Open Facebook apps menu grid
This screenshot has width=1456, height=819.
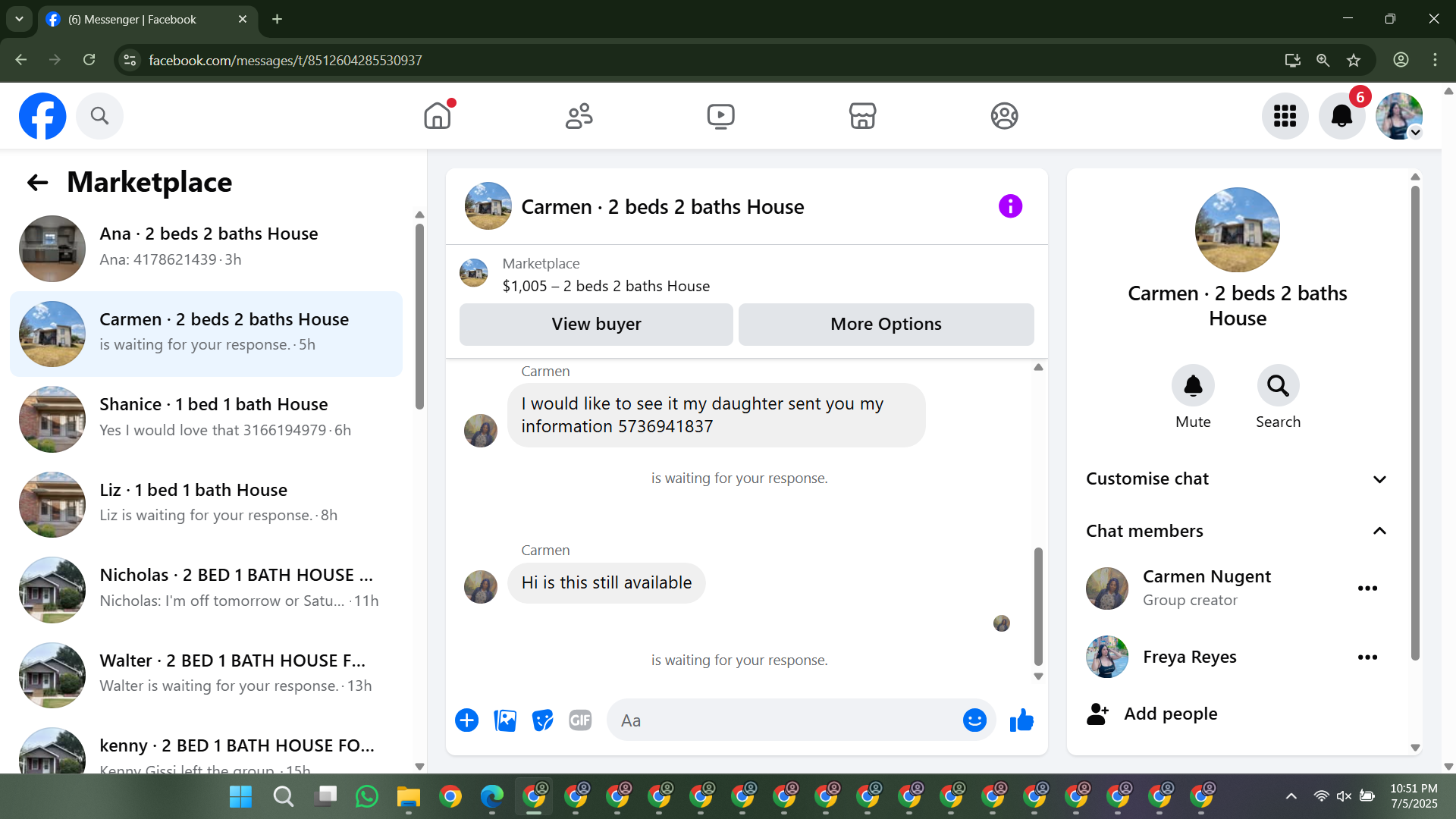[1285, 116]
